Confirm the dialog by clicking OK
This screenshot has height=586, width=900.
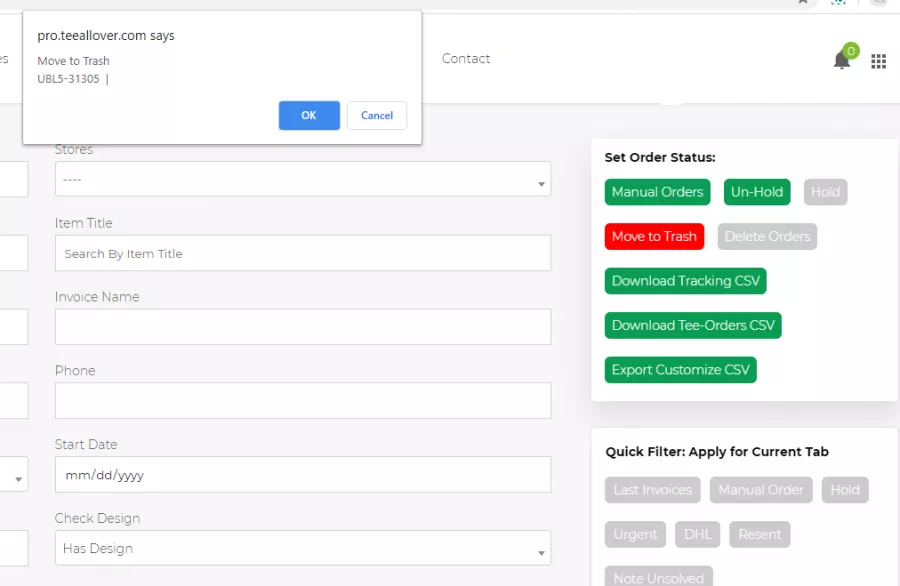pyautogui.click(x=309, y=115)
